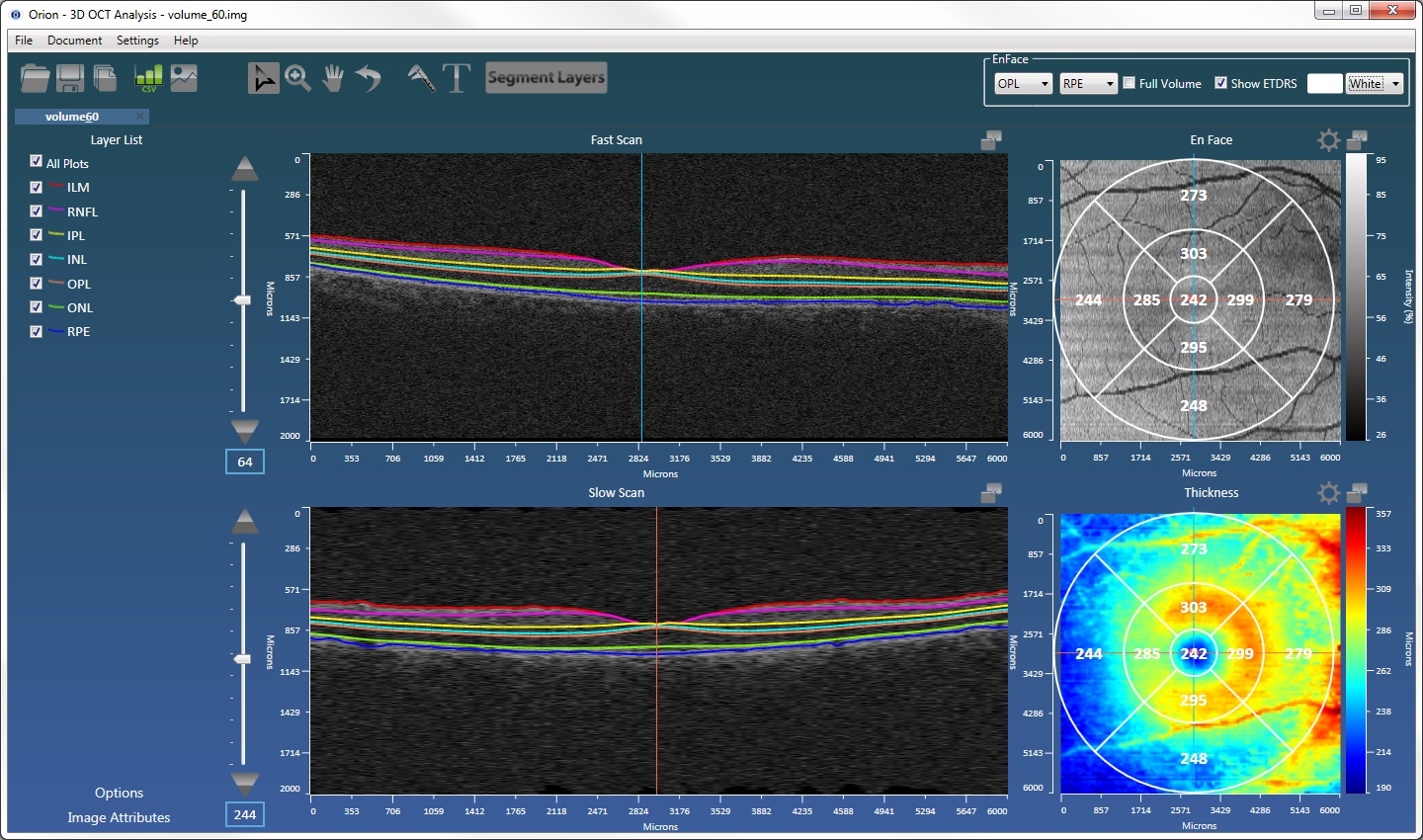
Task: Click the ETDRS value 248 in Thickness map
Action: coord(1194,758)
